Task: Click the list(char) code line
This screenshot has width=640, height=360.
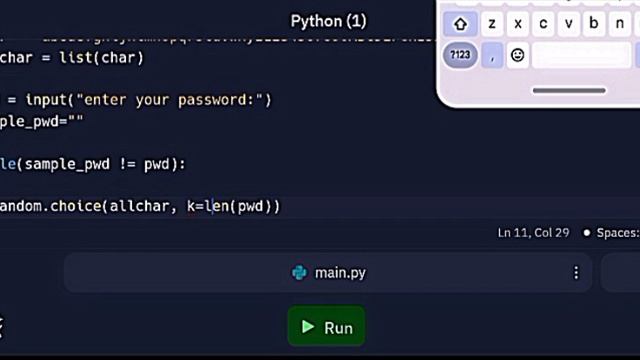Action: point(72,58)
